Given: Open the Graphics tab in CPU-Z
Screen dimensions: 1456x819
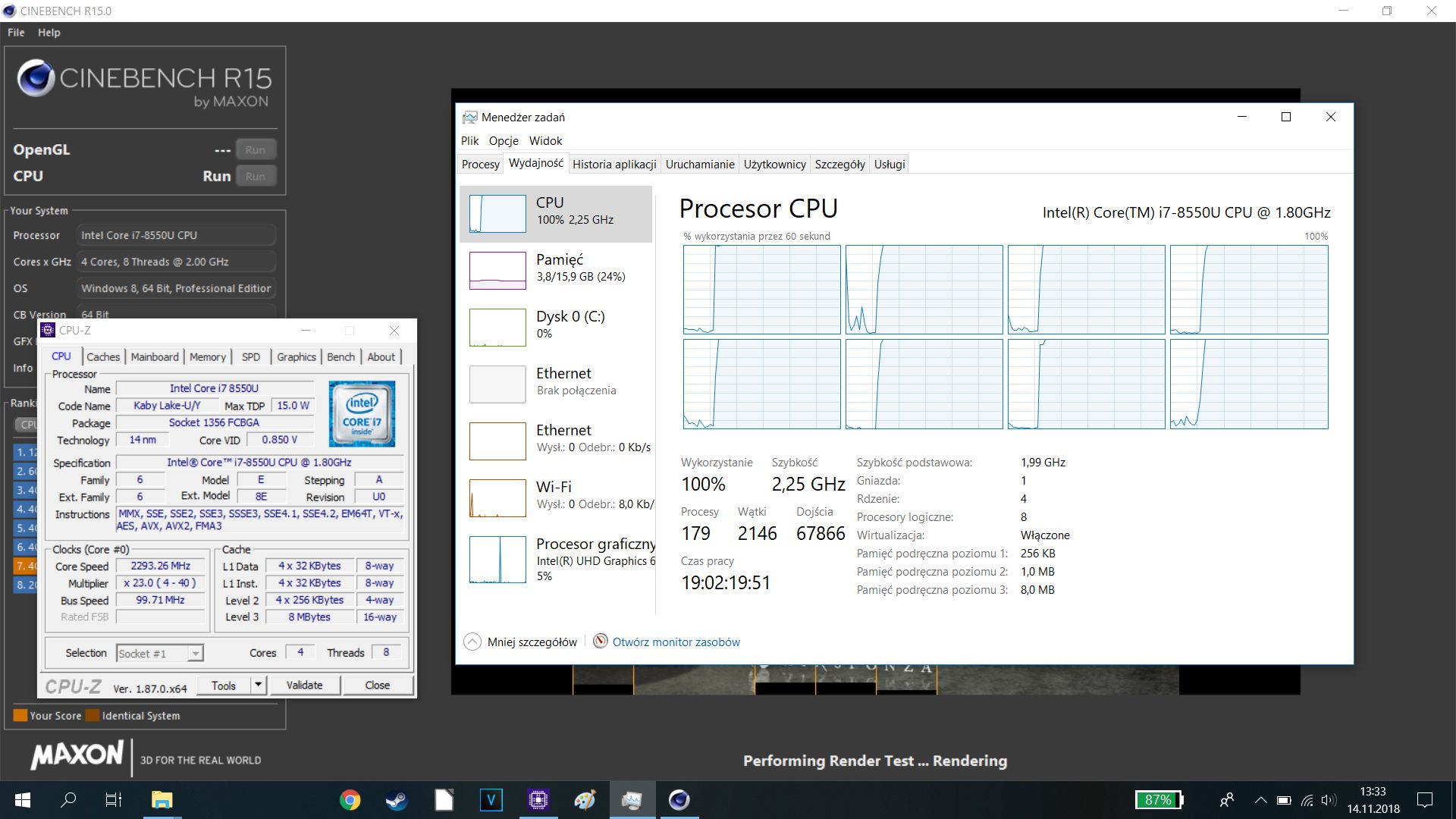Looking at the screenshot, I should pyautogui.click(x=297, y=357).
